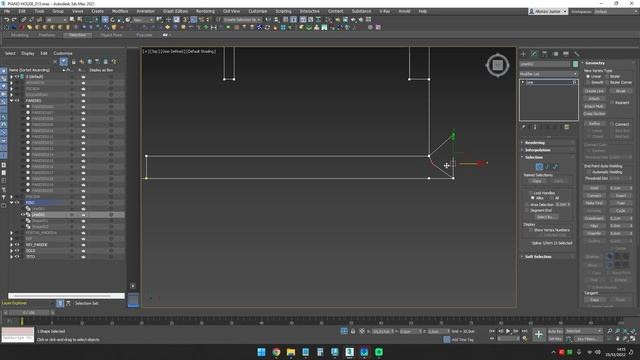Switch to the Modeling ribbon tab
Screen dimensions: 640x360
(20, 35)
